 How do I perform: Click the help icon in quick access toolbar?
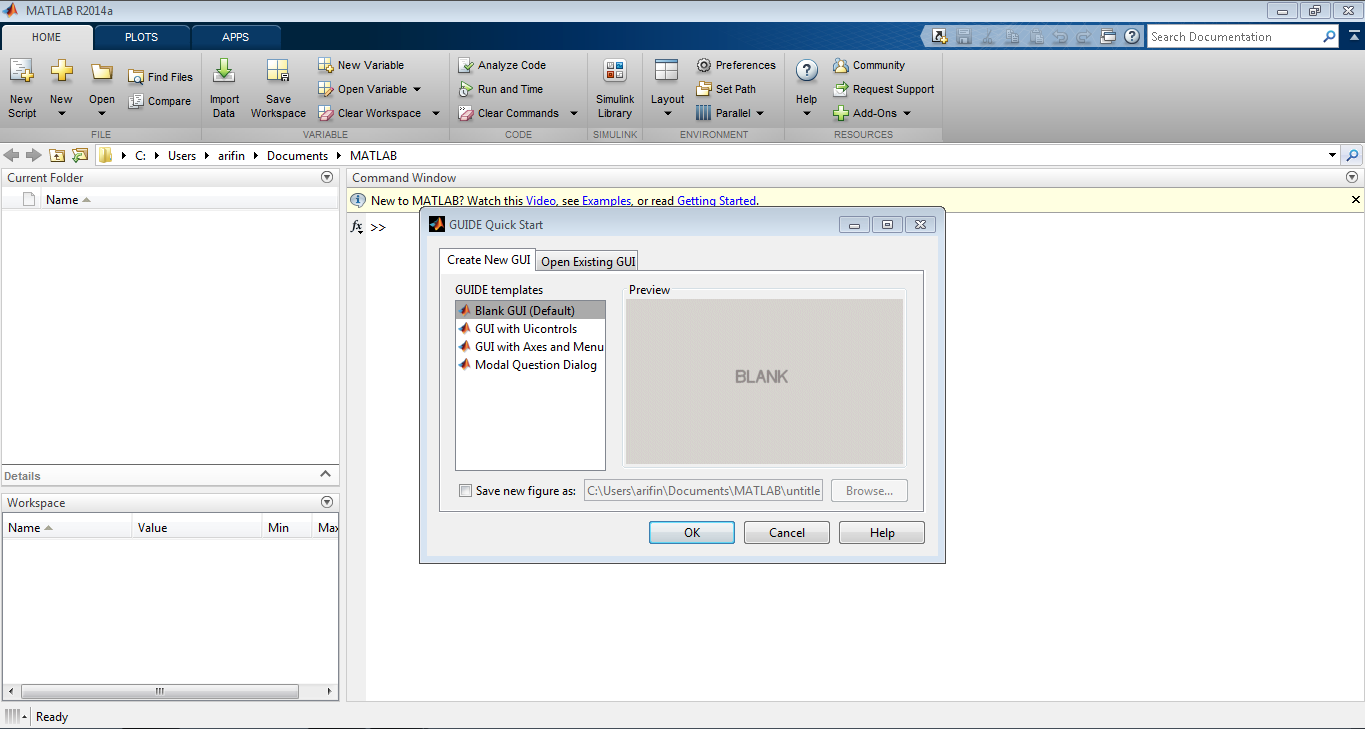coord(1132,37)
